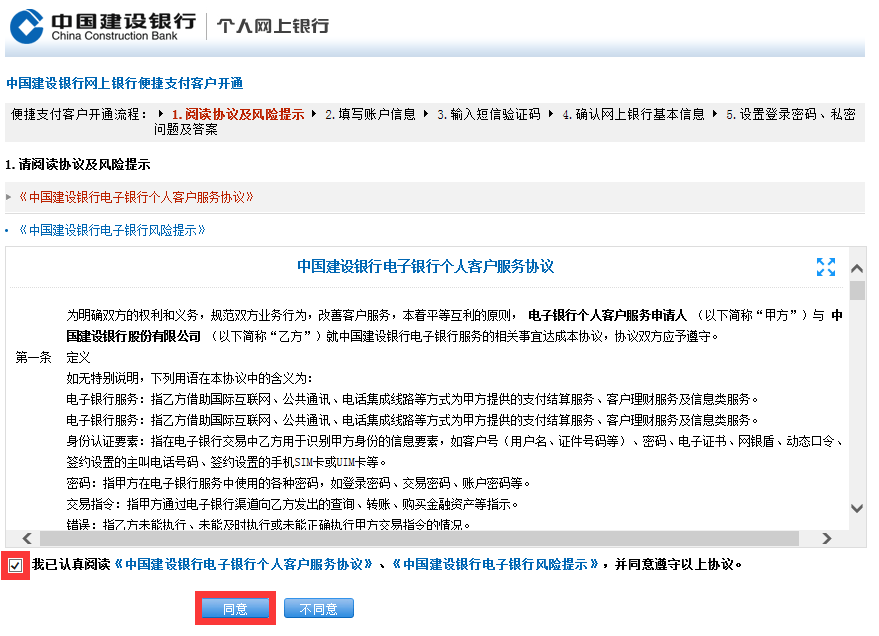Click the blue agreement heading inside the panel

click(x=425, y=267)
